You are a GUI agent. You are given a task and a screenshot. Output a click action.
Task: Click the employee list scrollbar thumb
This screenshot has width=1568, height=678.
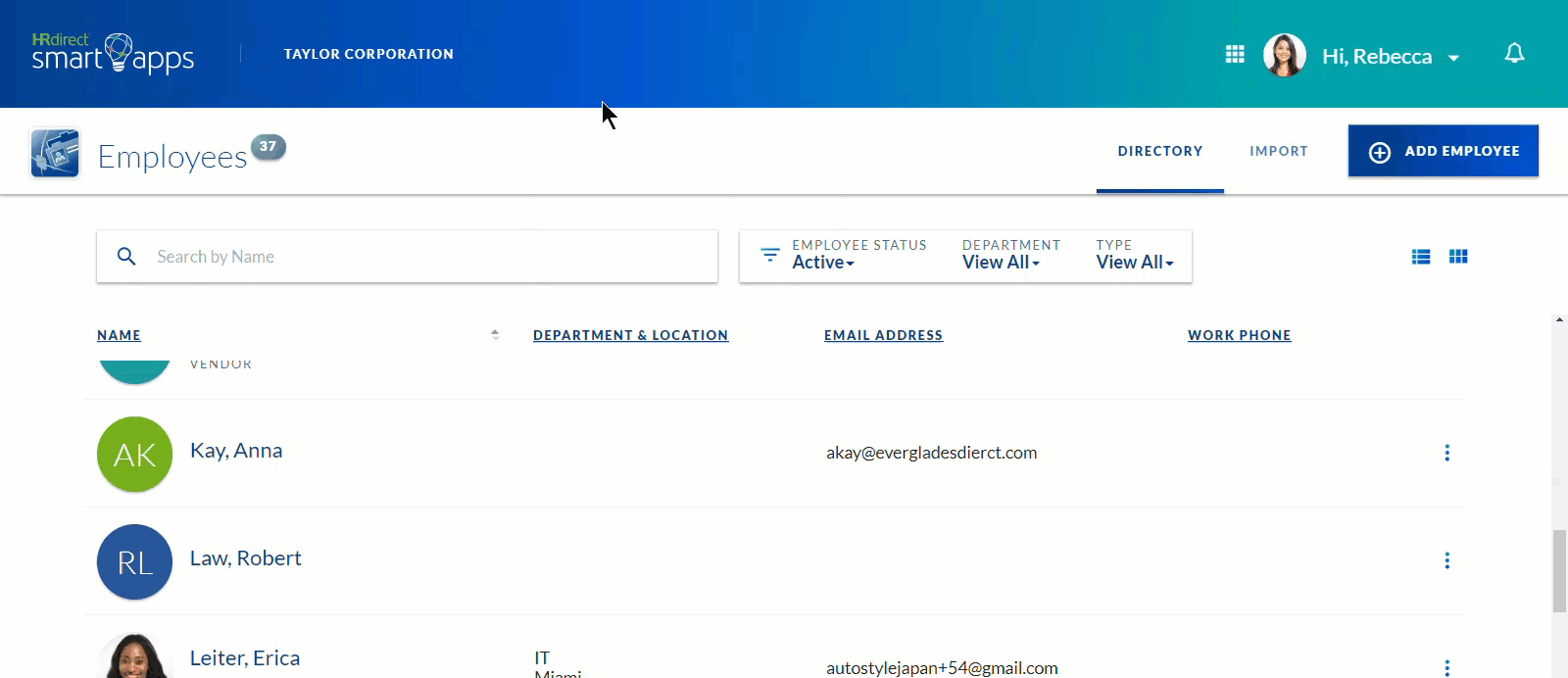coord(1559,570)
